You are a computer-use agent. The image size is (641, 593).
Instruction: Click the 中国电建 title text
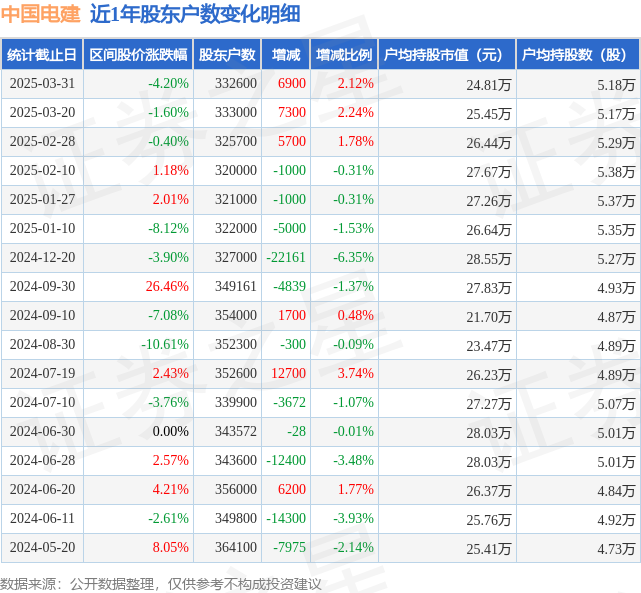[x=40, y=14]
